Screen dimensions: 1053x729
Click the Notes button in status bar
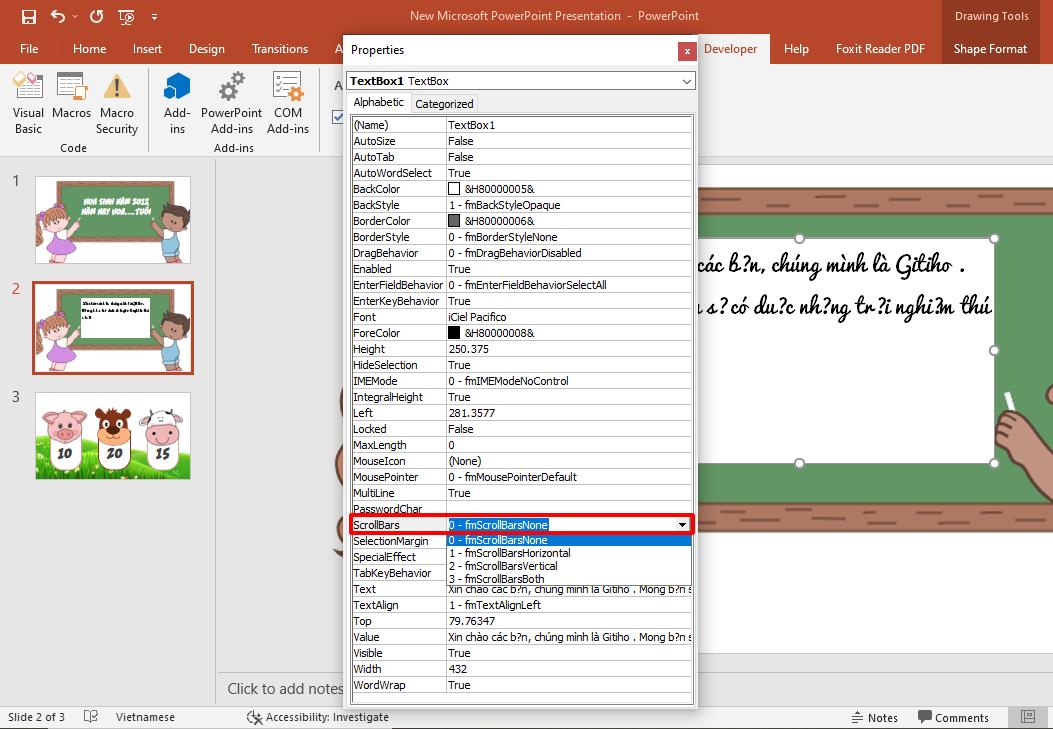[876, 717]
